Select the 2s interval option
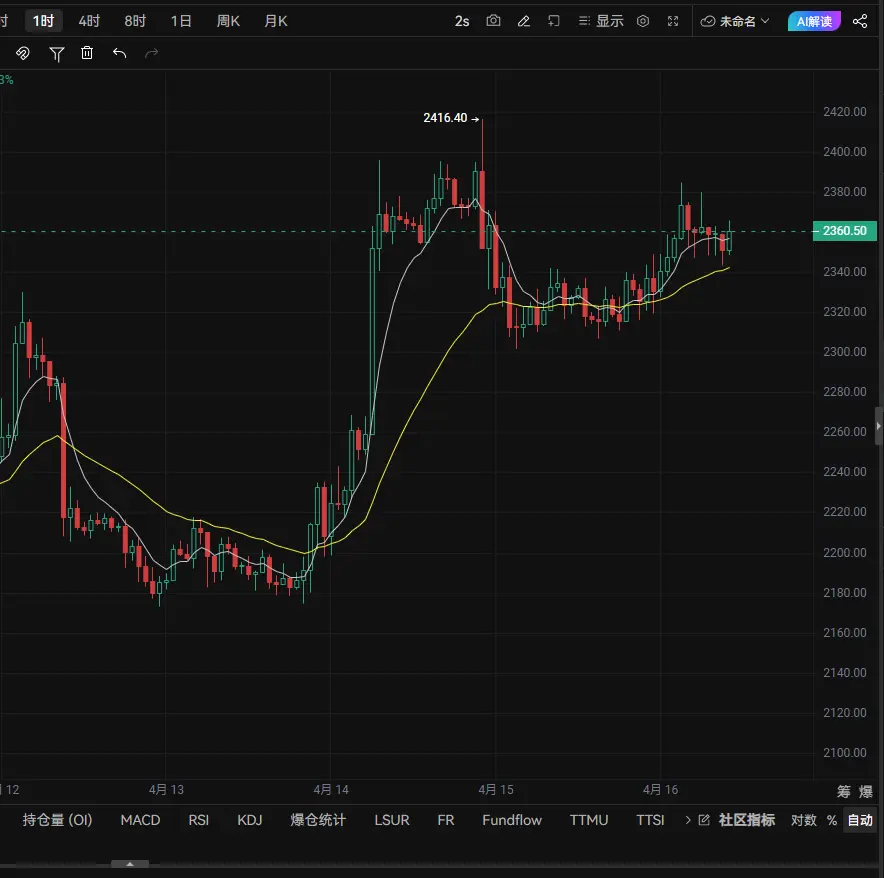The image size is (884, 878). tap(462, 21)
